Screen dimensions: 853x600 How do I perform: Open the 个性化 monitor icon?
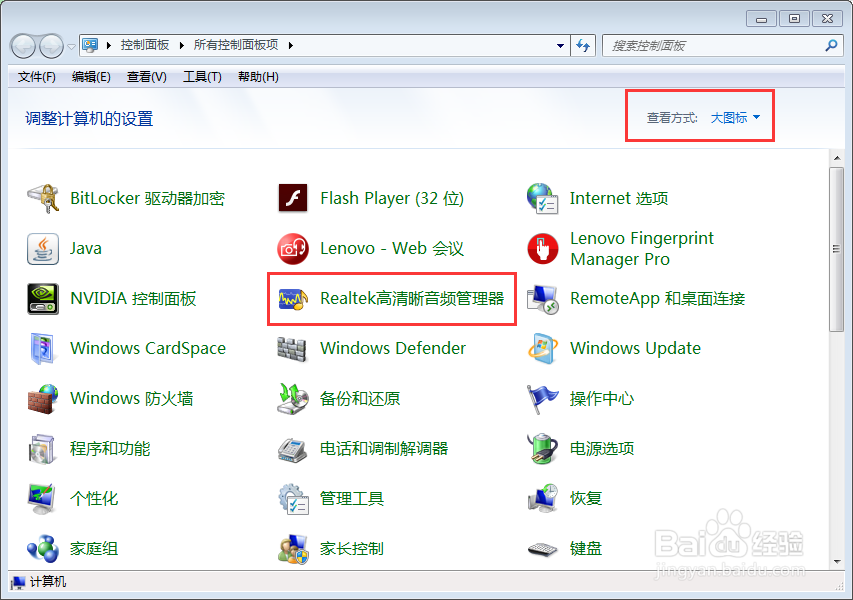pyautogui.click(x=43, y=499)
